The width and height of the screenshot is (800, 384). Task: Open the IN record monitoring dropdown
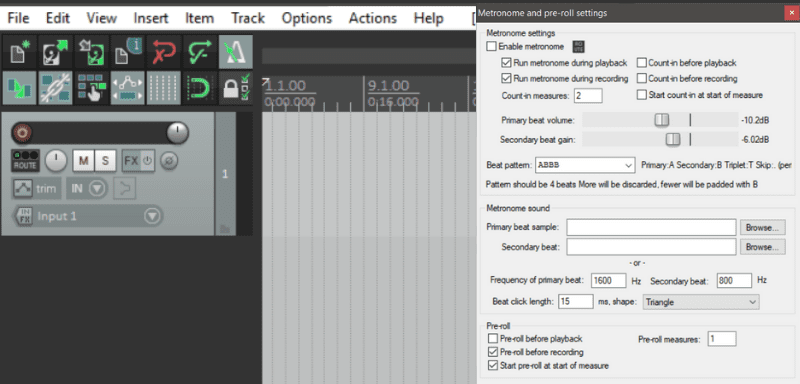click(x=86, y=189)
